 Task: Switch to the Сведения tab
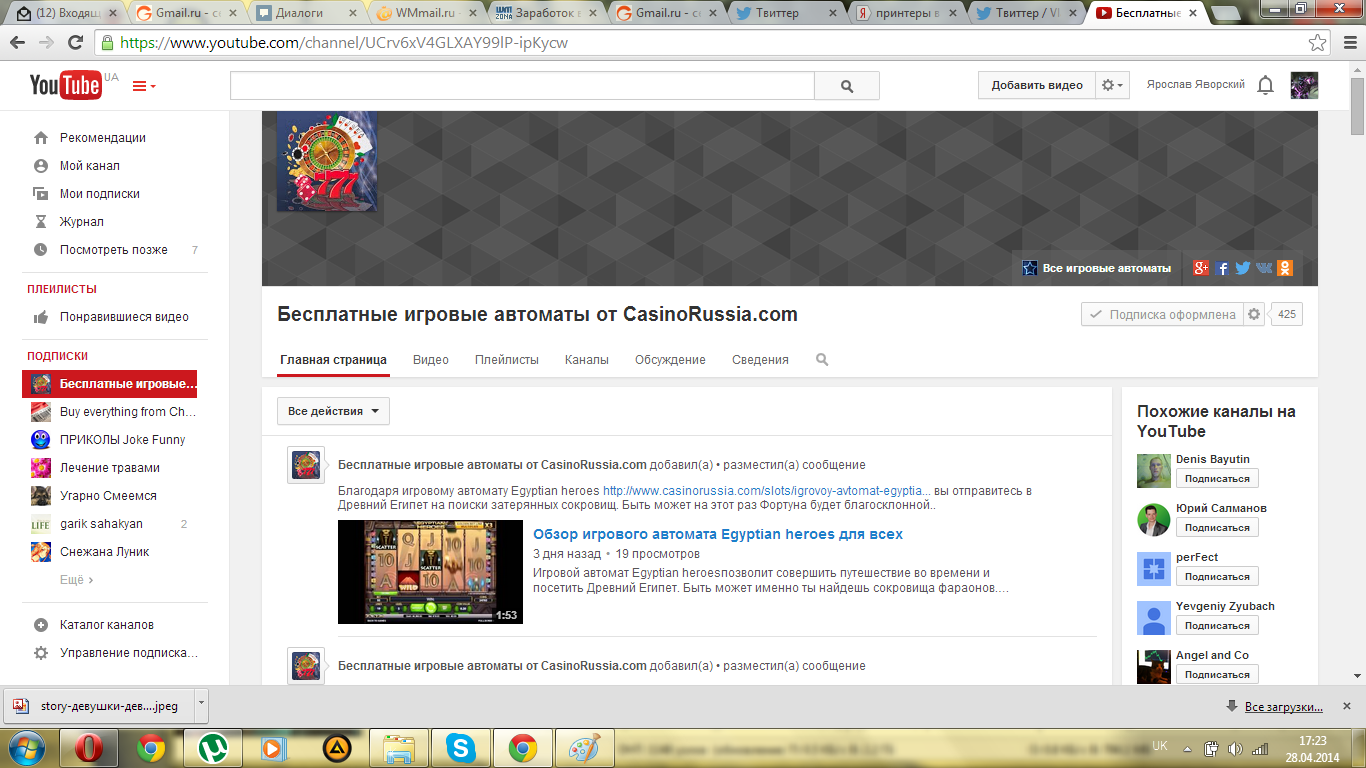(x=760, y=360)
